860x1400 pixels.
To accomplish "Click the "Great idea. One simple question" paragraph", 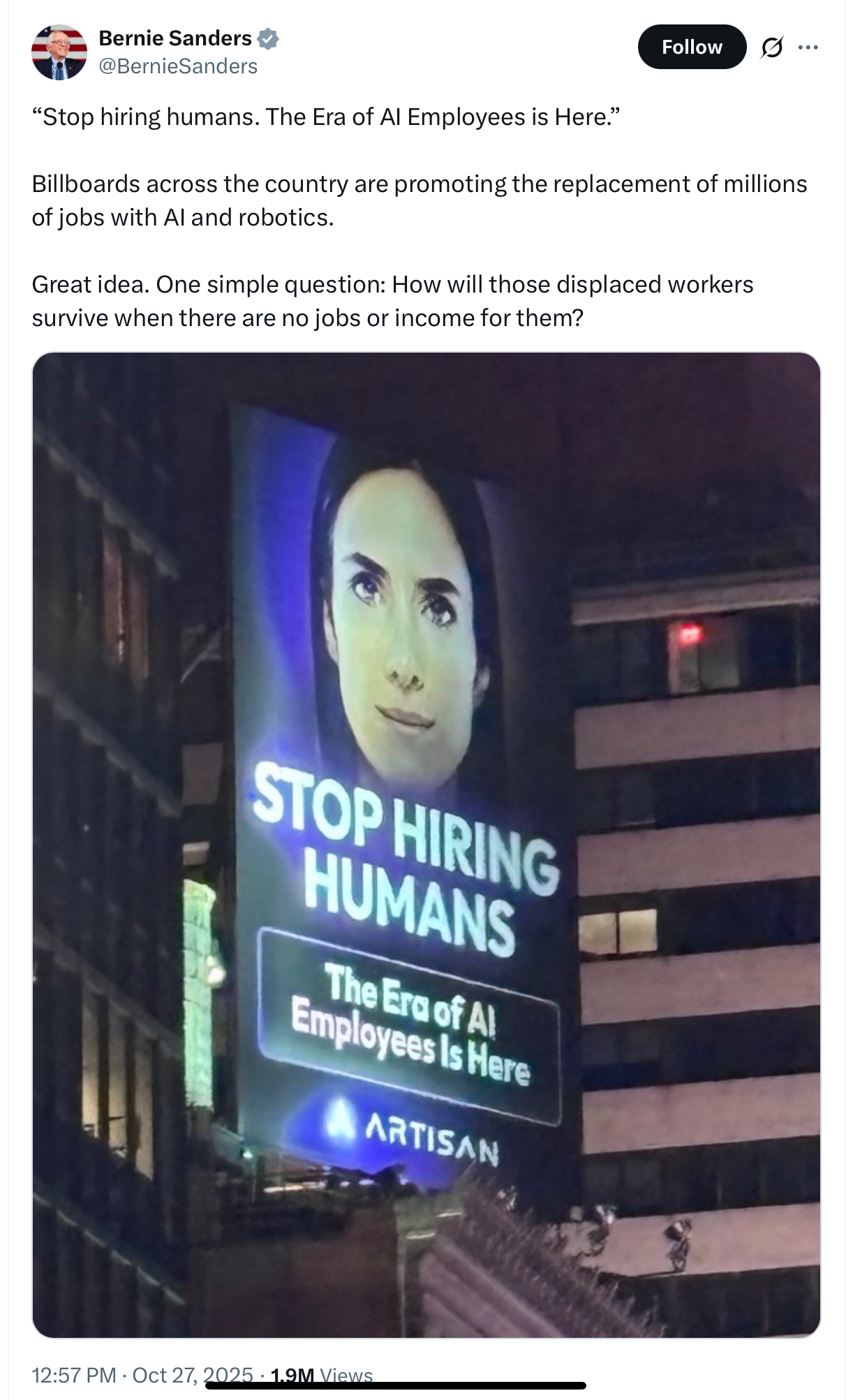I will pyautogui.click(x=392, y=301).
